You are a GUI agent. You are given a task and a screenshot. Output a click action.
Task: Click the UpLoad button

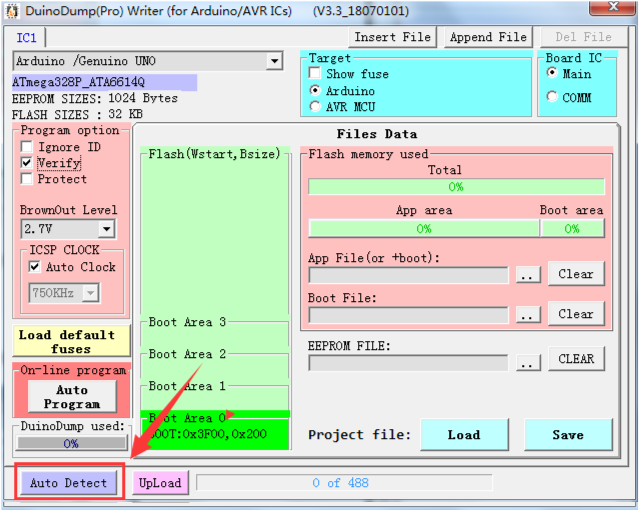pyautogui.click(x=160, y=483)
